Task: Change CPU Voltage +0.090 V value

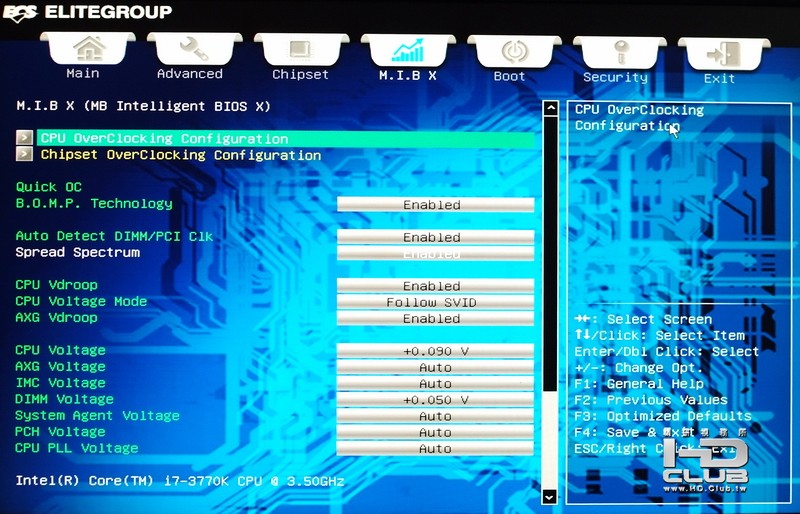Action: tap(435, 351)
